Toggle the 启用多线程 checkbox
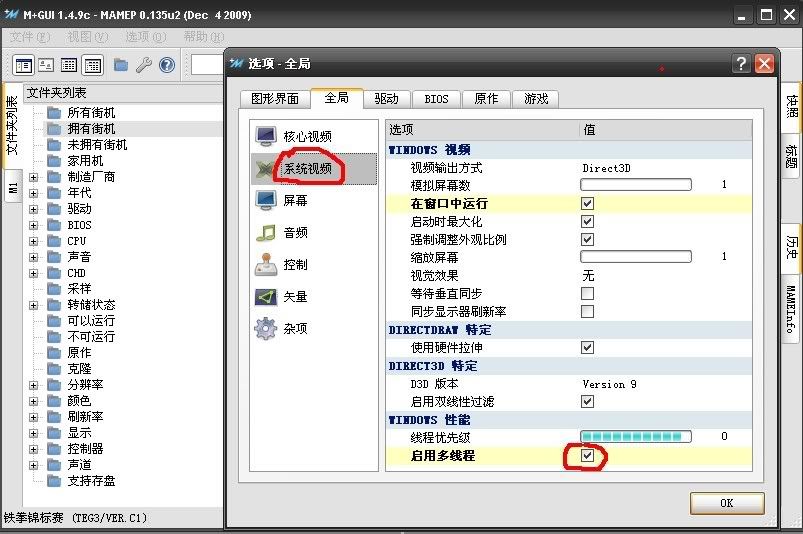The width and height of the screenshot is (803, 534). tap(587, 455)
